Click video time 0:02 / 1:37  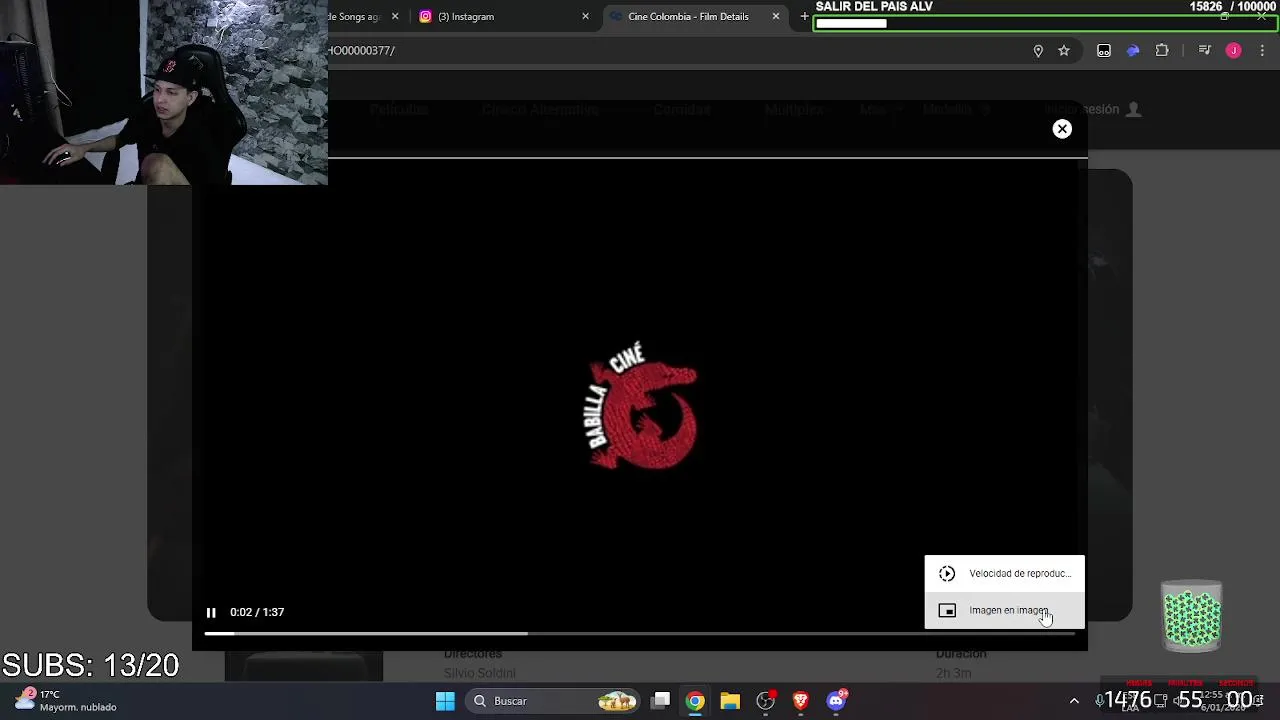point(257,612)
